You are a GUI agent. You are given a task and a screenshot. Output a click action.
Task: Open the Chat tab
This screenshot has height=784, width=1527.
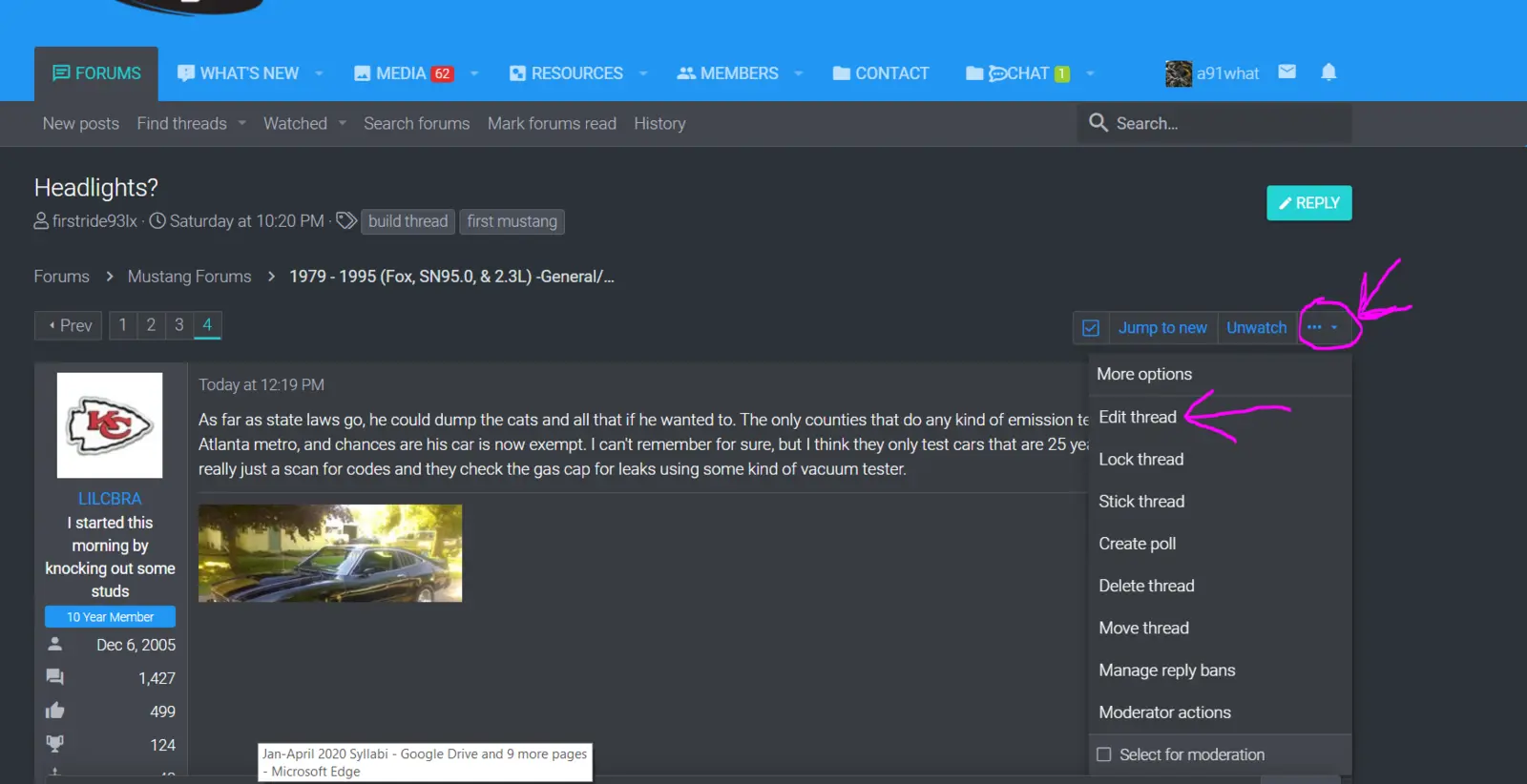click(1017, 73)
